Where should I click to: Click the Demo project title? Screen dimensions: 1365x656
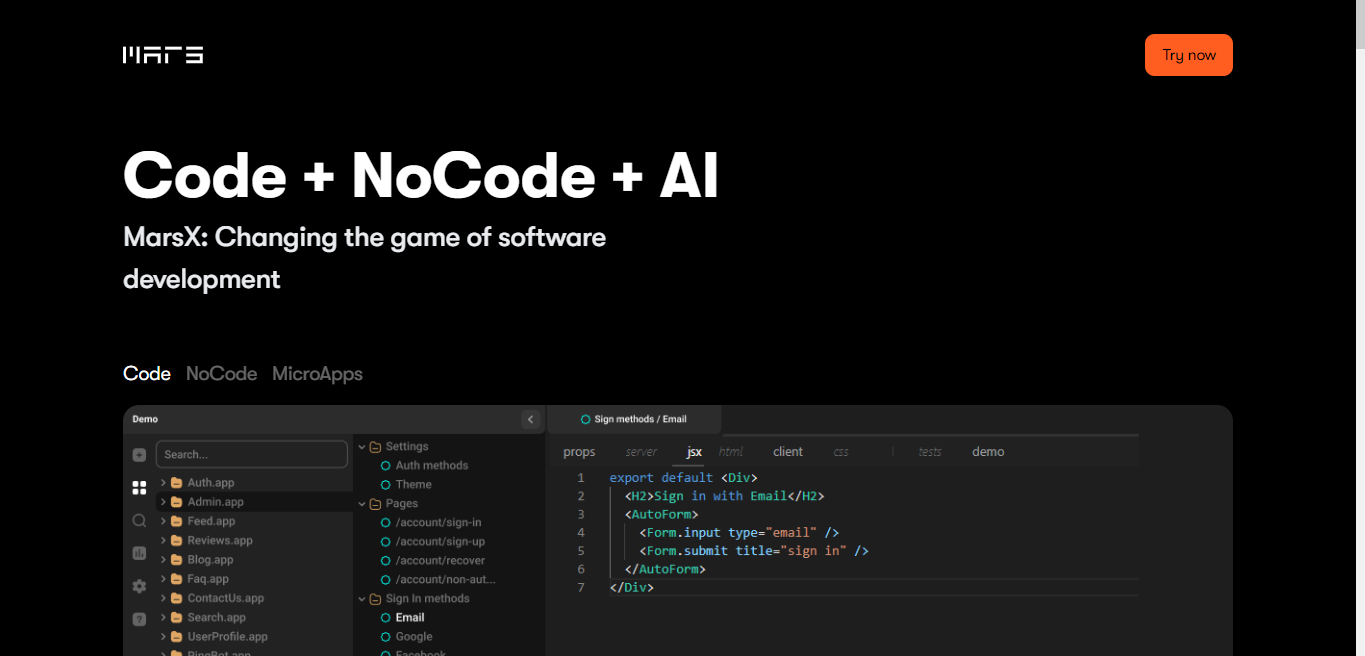[x=145, y=419]
